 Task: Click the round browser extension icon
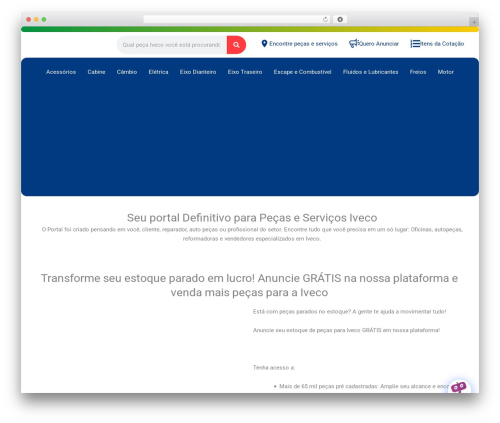pos(340,19)
